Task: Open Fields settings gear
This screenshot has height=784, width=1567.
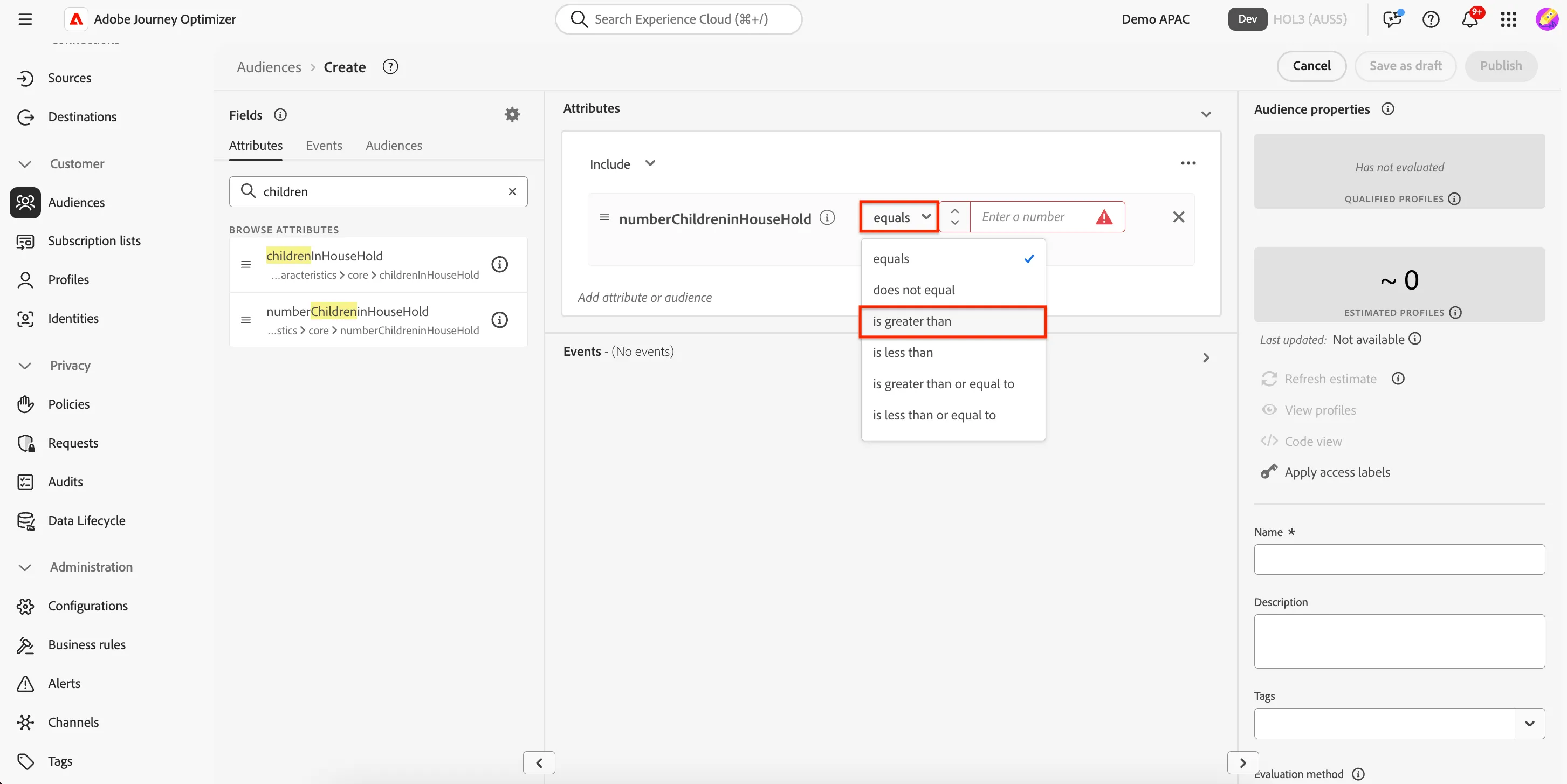Action: [512, 114]
